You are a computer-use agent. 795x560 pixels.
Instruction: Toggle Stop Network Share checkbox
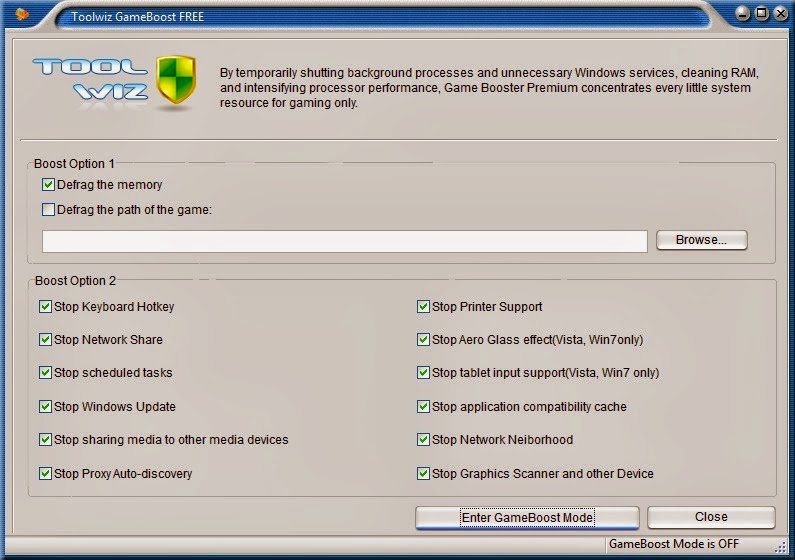[45, 340]
